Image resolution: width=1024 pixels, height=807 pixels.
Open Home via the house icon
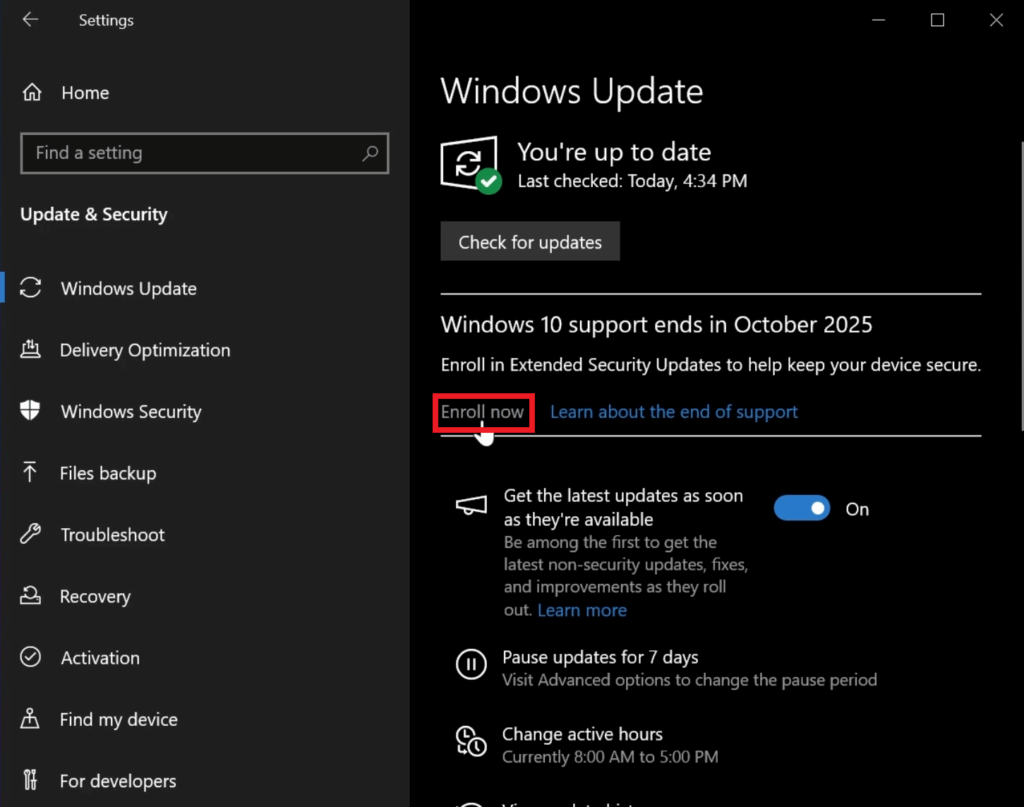coord(32,93)
